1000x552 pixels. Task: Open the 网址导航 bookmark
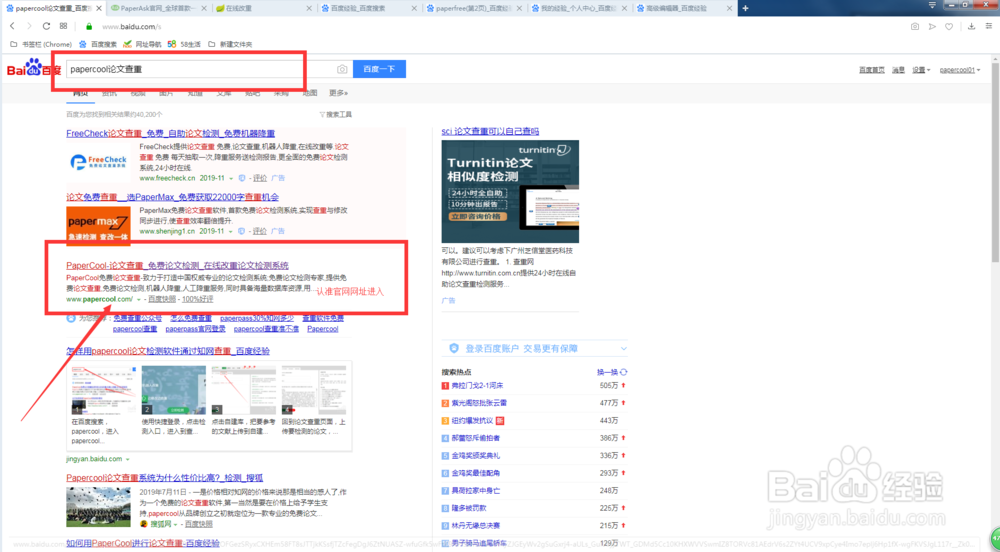142,44
